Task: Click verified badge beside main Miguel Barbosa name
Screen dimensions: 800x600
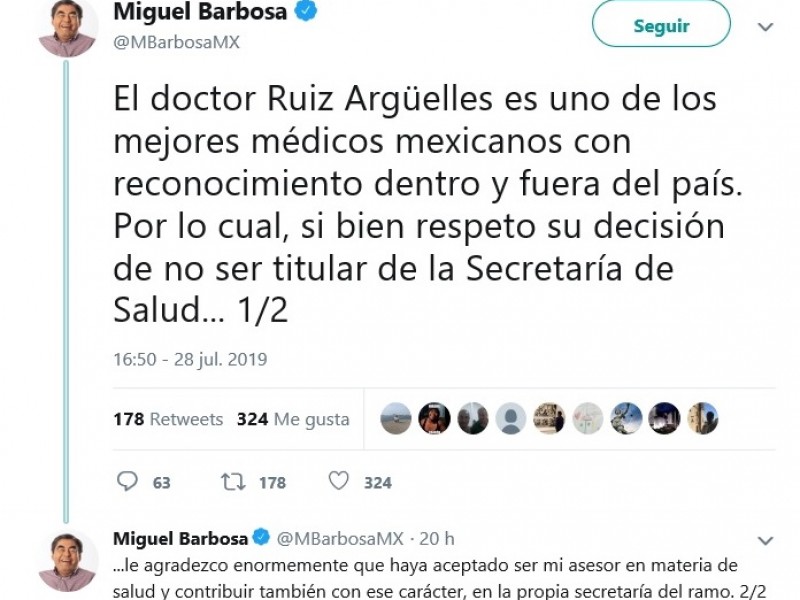Action: click(x=306, y=11)
